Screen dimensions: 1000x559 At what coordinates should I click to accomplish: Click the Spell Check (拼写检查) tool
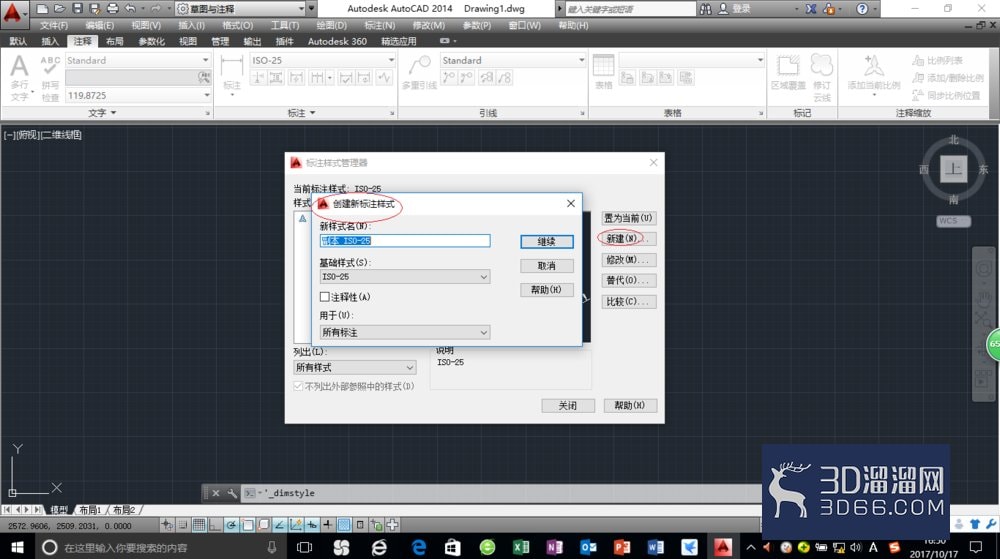tap(50, 78)
